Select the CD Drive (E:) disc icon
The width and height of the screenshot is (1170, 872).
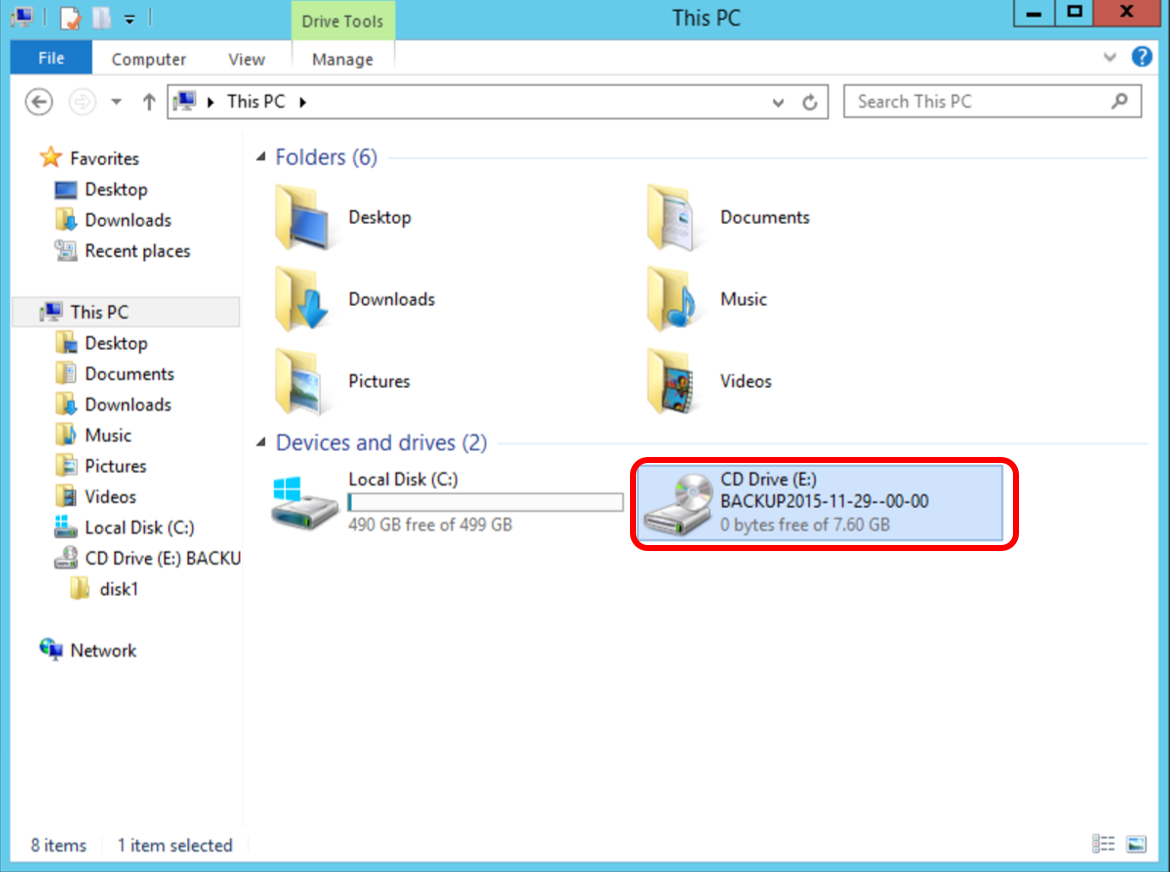pos(678,505)
